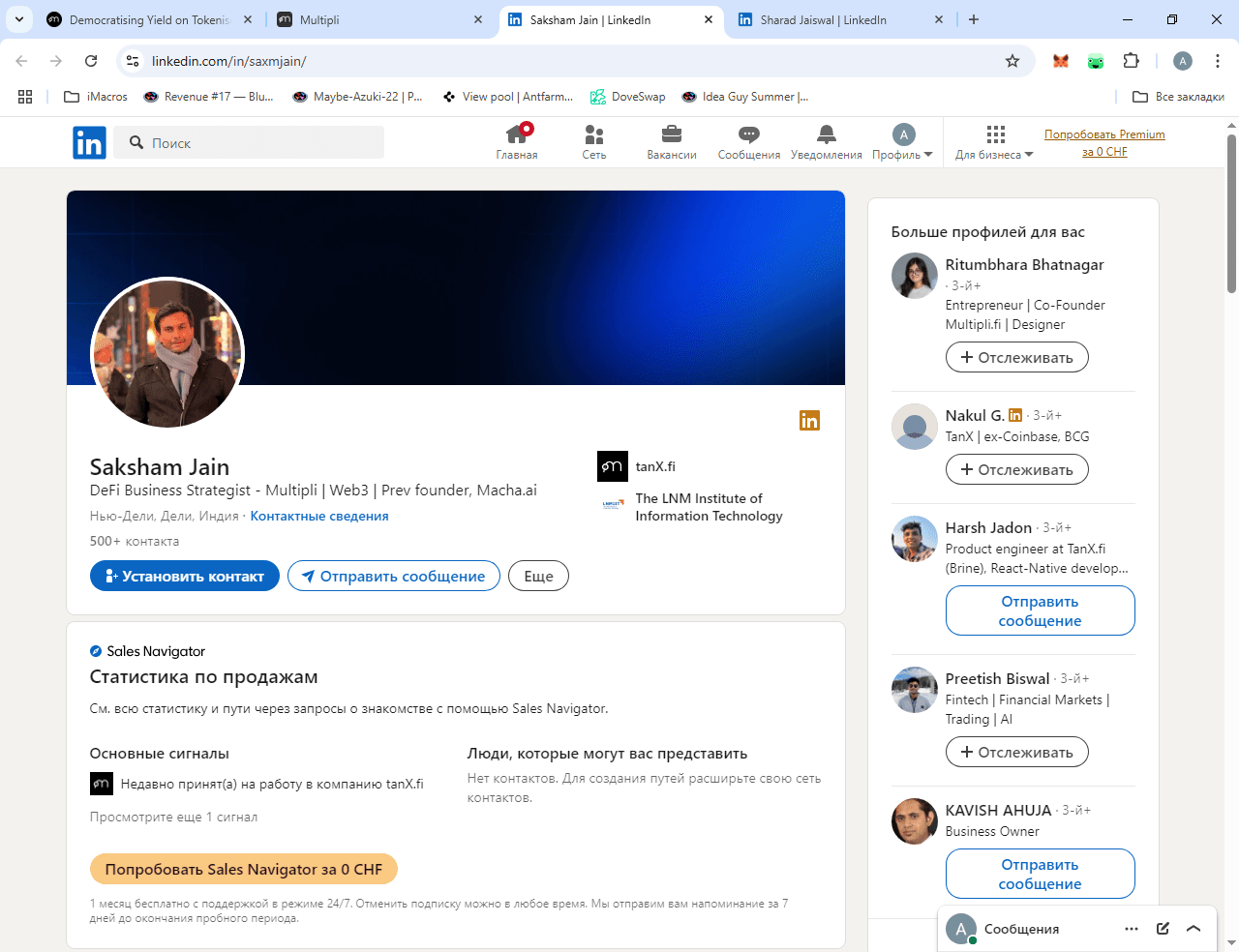
Task: Reload the page
Action: [x=91, y=61]
